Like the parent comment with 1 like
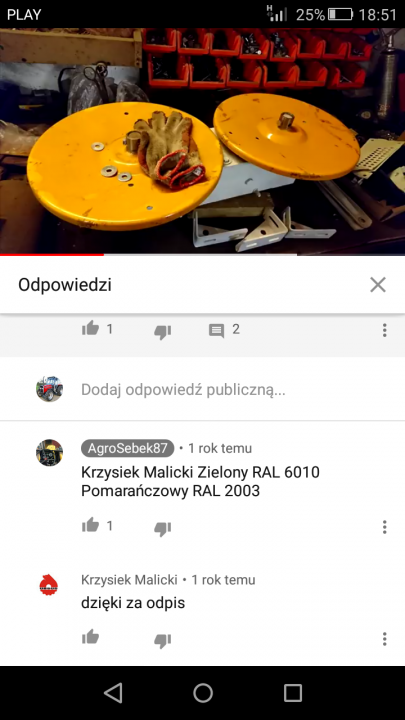405x720 pixels. coord(90,329)
